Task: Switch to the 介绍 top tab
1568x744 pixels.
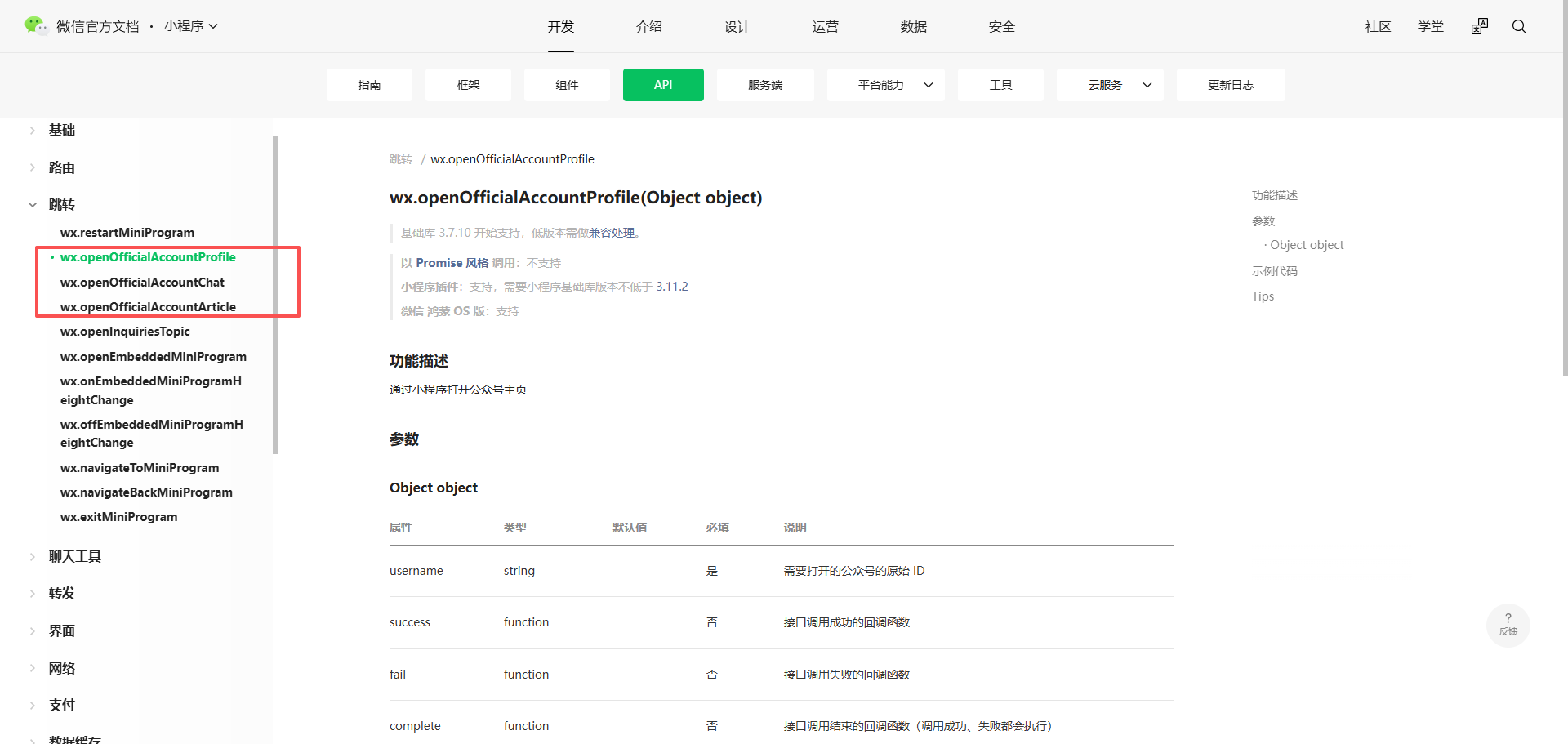Action: pos(649,27)
